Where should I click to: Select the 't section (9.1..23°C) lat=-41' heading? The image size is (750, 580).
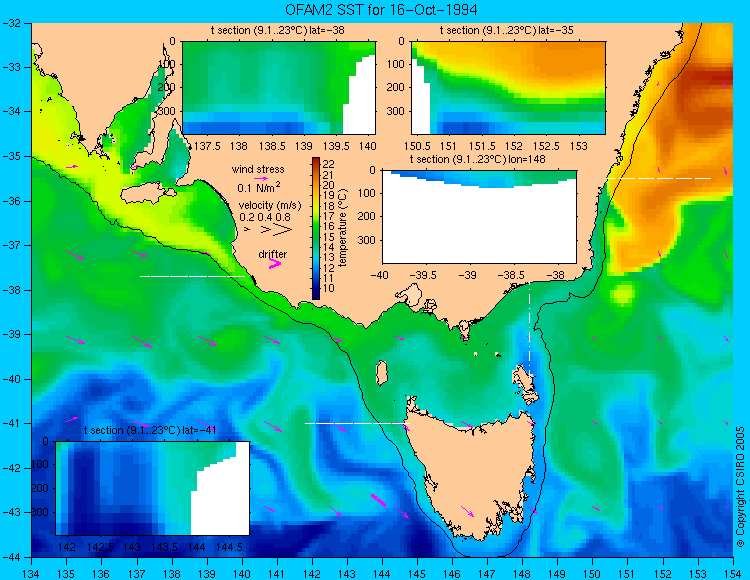pyautogui.click(x=150, y=430)
